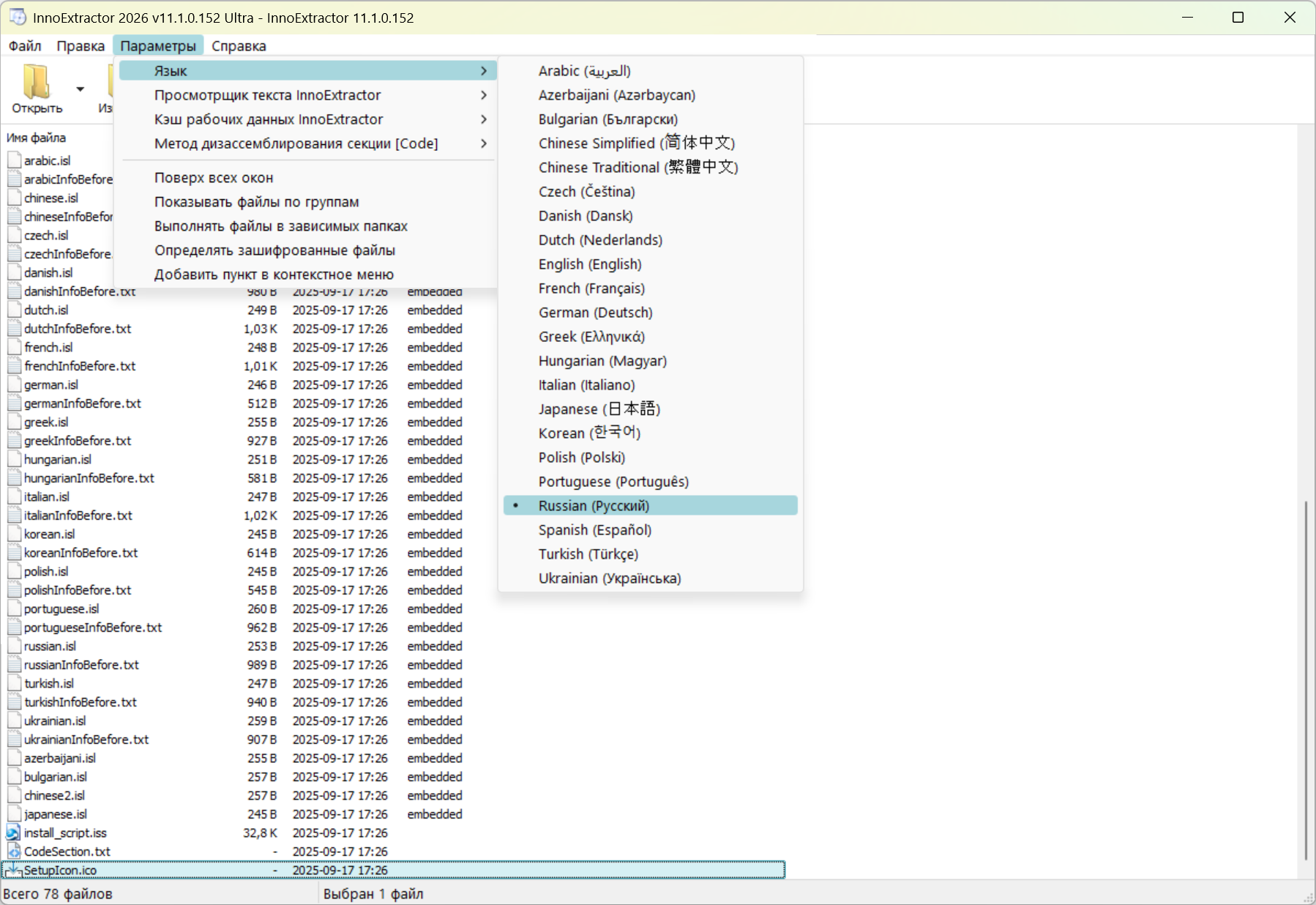Click the Имя файла column header
Screen dimensions: 1316x905
37,138
